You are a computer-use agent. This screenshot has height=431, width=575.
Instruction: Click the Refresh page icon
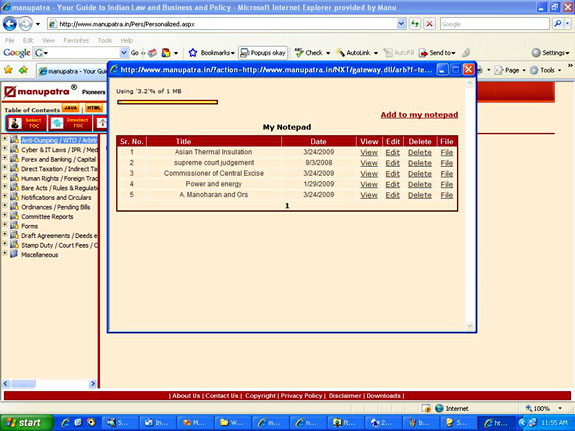coord(415,24)
